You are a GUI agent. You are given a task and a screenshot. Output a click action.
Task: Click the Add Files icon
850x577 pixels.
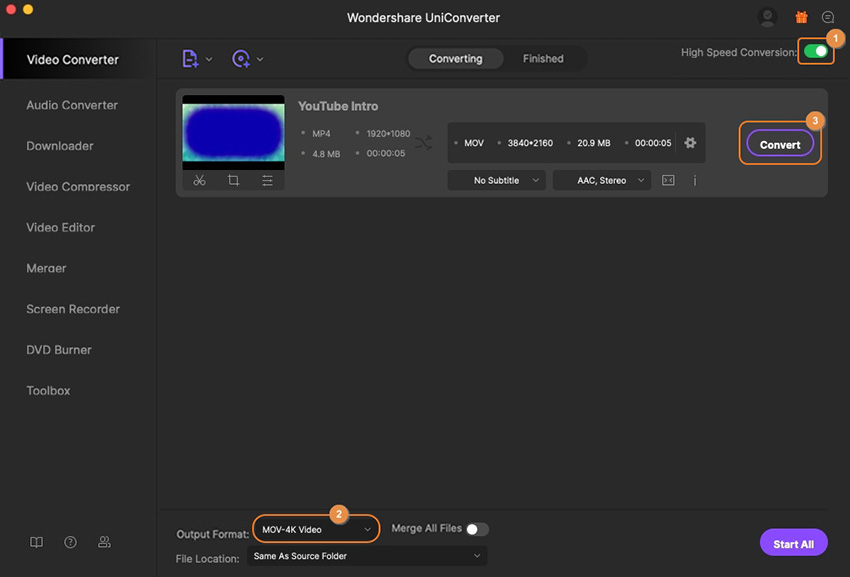pyautogui.click(x=190, y=59)
